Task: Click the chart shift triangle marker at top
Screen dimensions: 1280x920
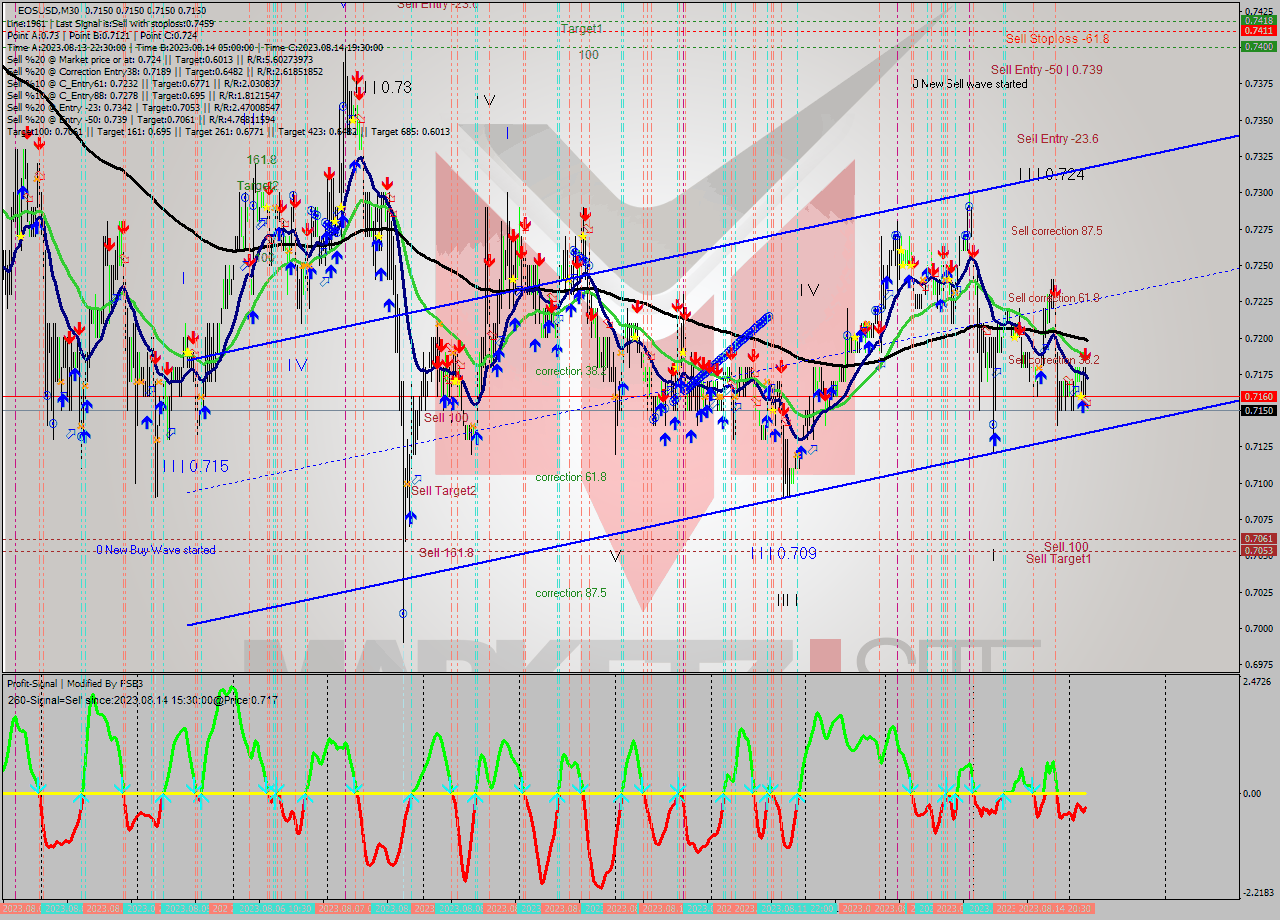Action: [x=344, y=4]
